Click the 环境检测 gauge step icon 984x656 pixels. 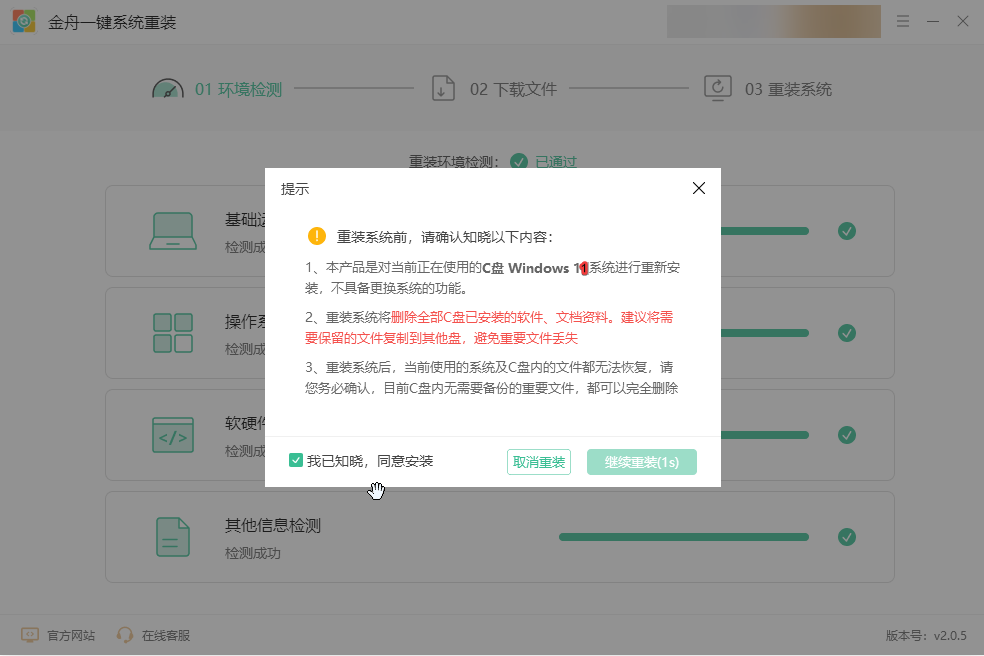click(168, 89)
